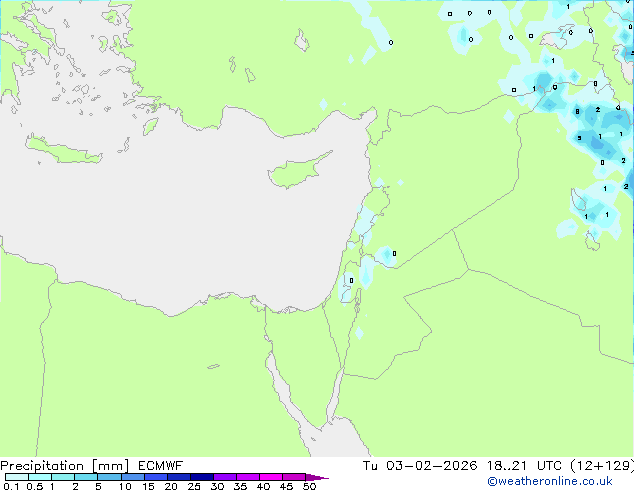
Task: Click the 40–45 mm magenta legend swatch
Action: pos(270,477)
